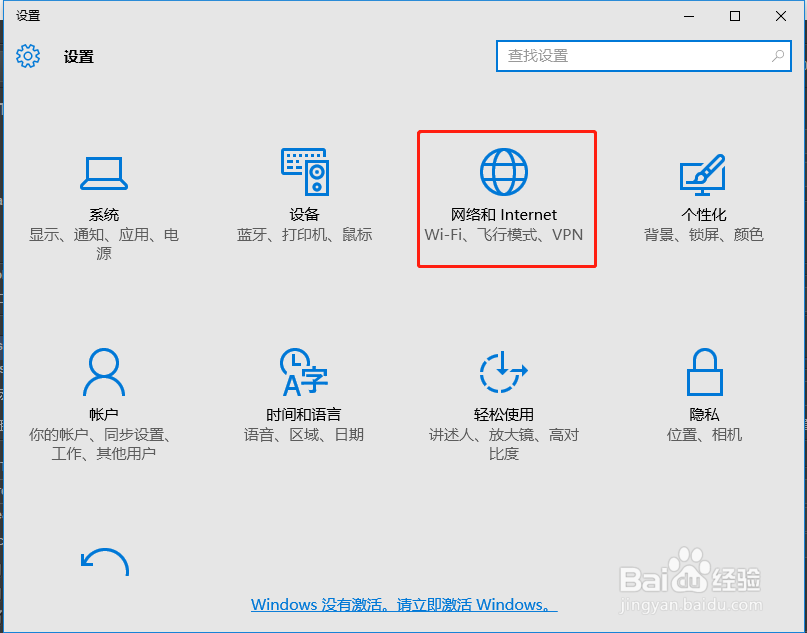Click Wi-Fi、飞行模式、VPN description text

(x=504, y=235)
